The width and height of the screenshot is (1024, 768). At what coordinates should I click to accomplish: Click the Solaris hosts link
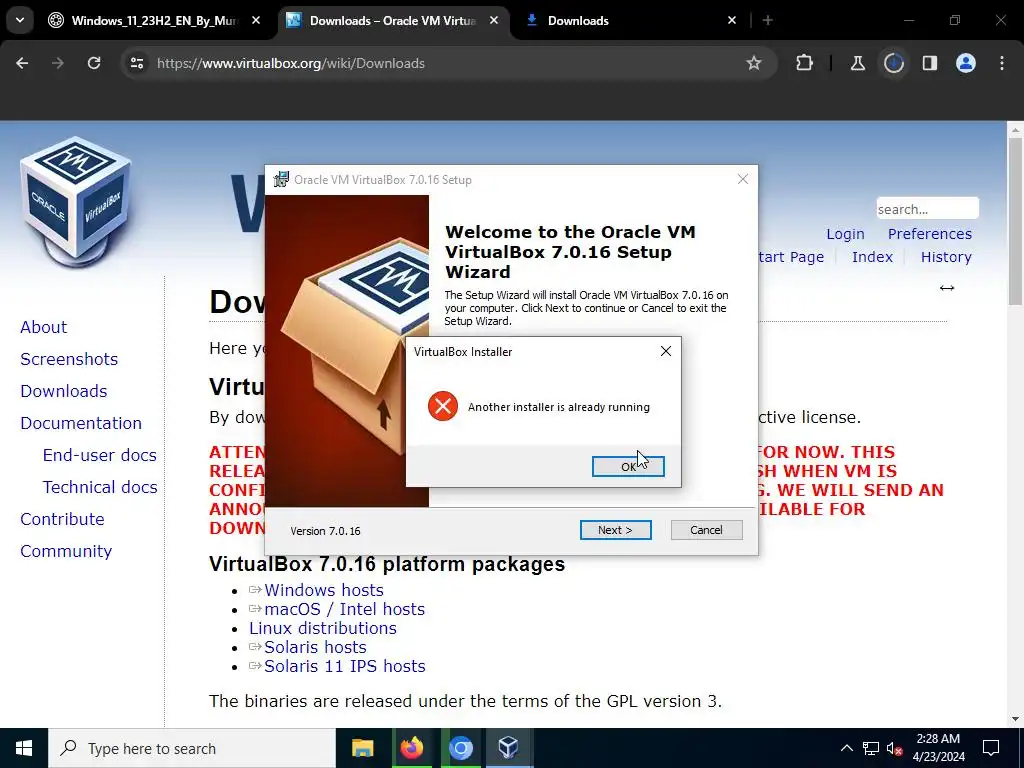pos(315,647)
